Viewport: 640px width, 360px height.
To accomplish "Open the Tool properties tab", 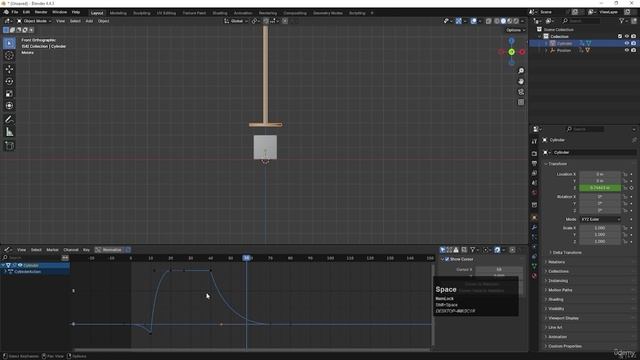I will 534,141.
